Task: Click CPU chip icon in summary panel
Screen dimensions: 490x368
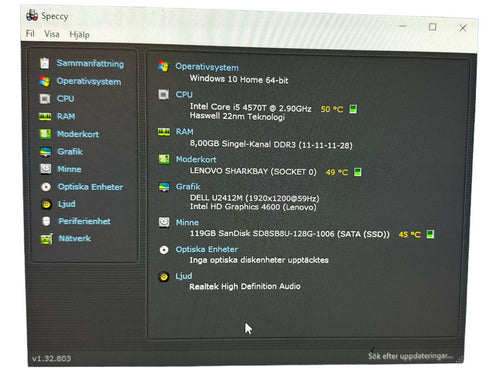Action: [163, 95]
